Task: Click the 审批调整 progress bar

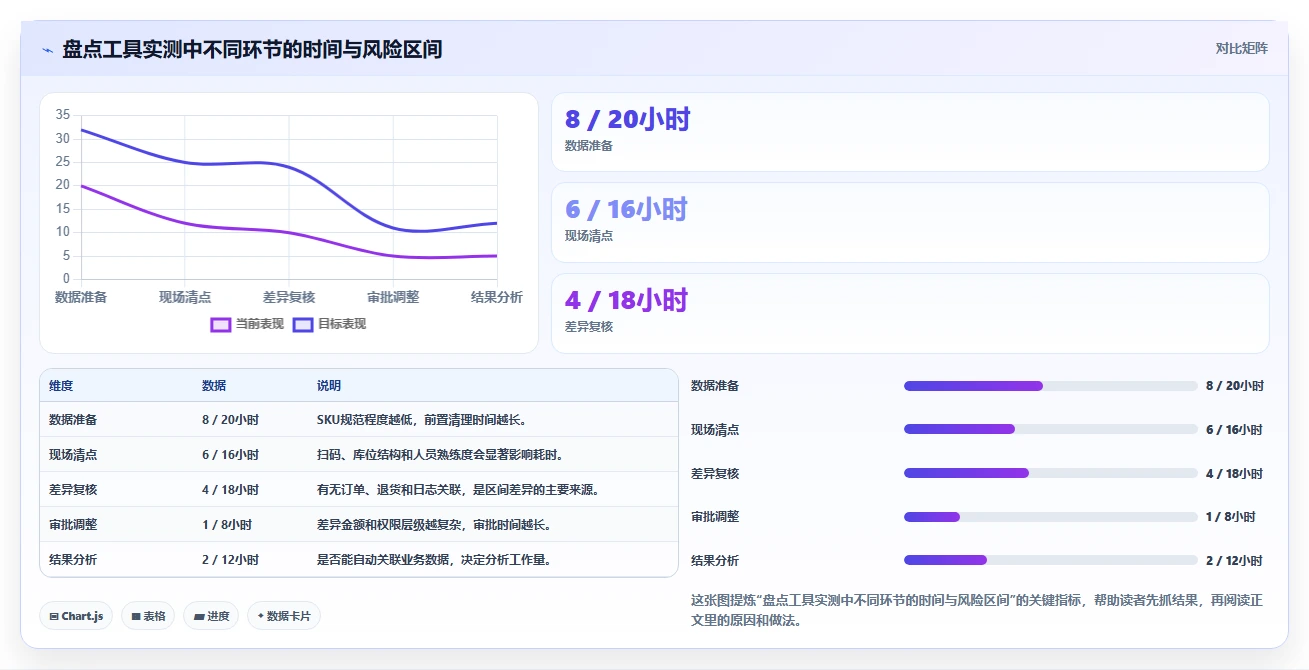Action: point(1050,517)
